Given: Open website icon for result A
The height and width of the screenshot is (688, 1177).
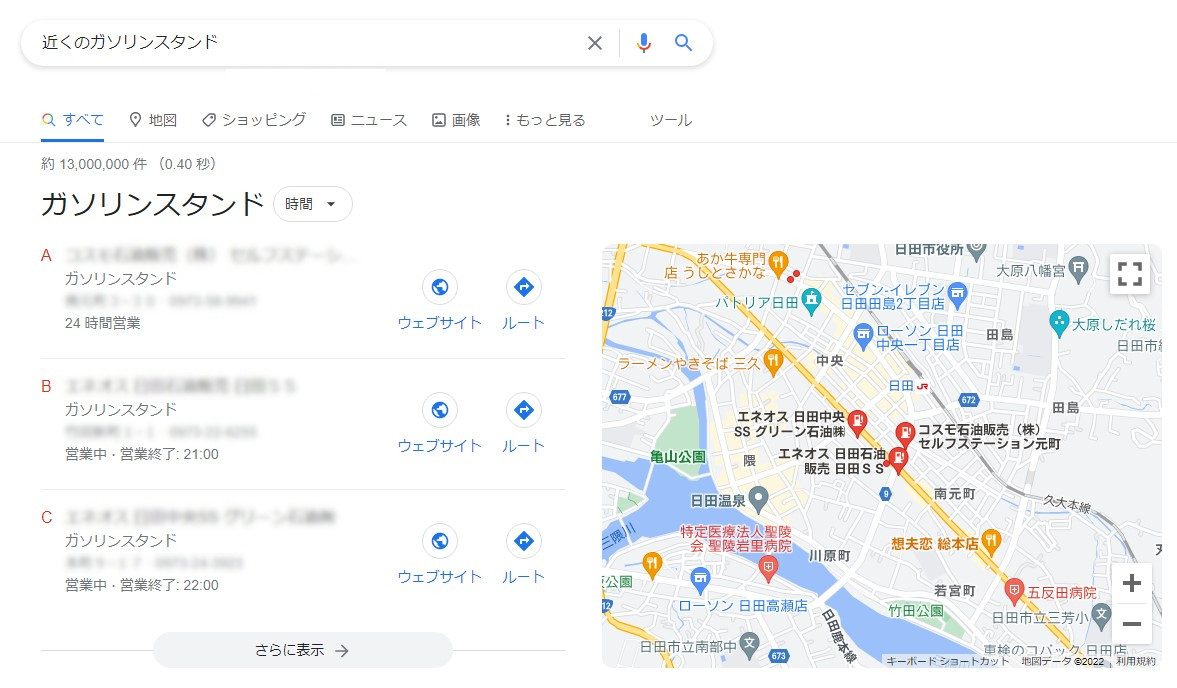Looking at the screenshot, I should [x=440, y=287].
